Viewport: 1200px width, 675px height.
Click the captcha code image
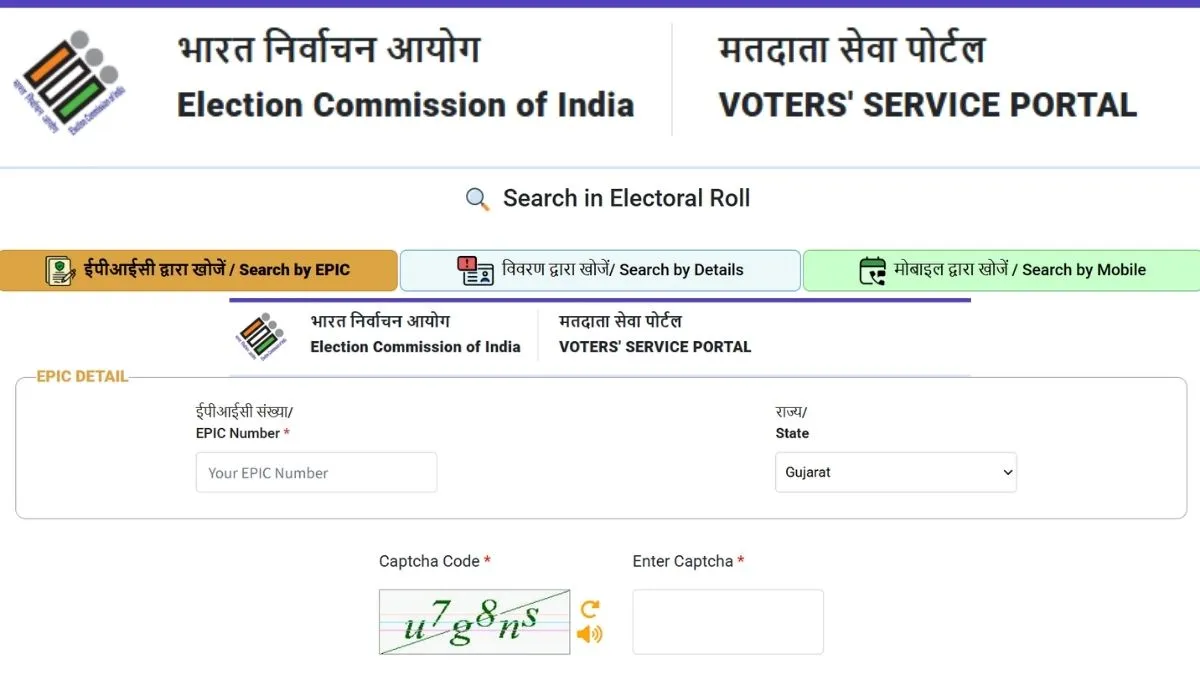(x=474, y=621)
